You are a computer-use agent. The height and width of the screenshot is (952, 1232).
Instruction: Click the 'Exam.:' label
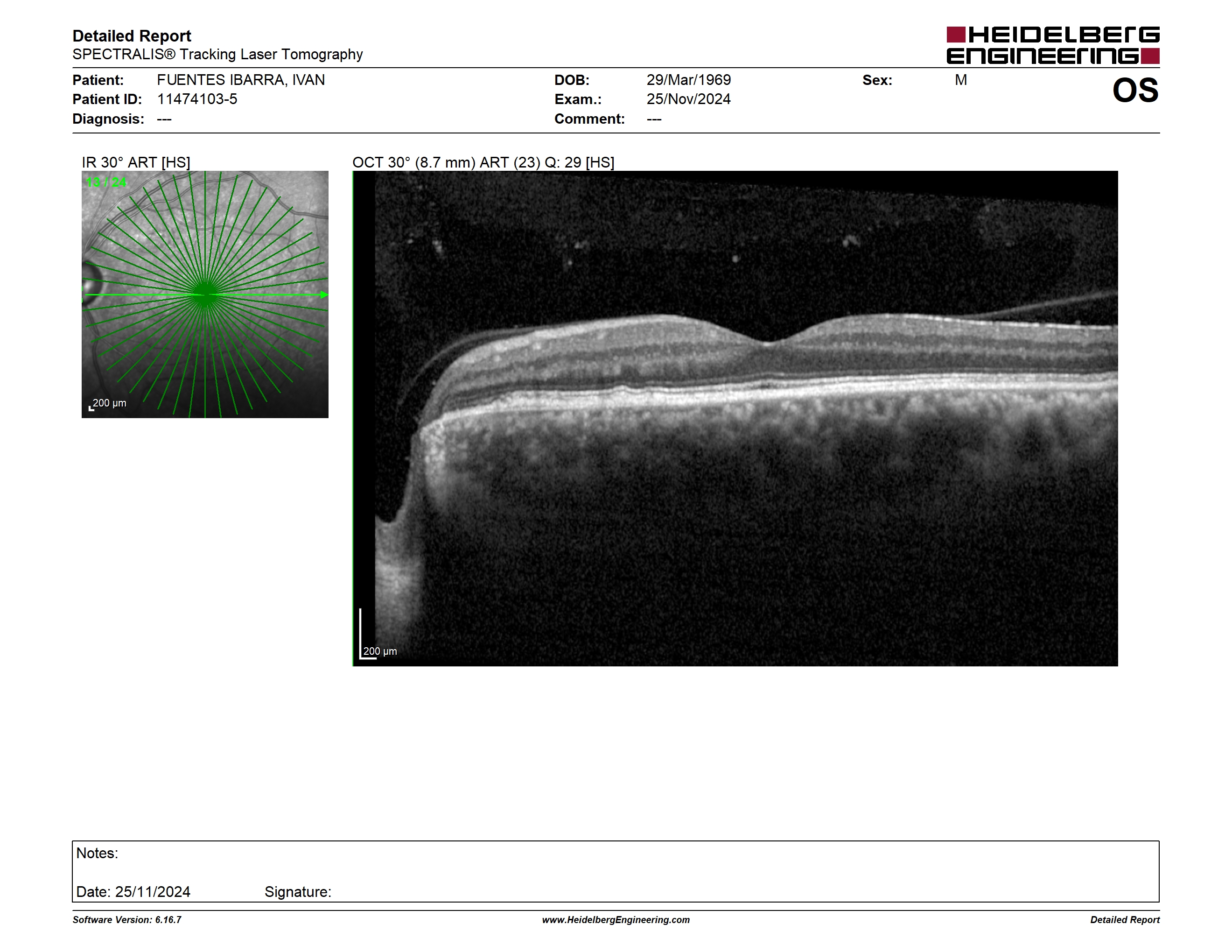click(578, 99)
